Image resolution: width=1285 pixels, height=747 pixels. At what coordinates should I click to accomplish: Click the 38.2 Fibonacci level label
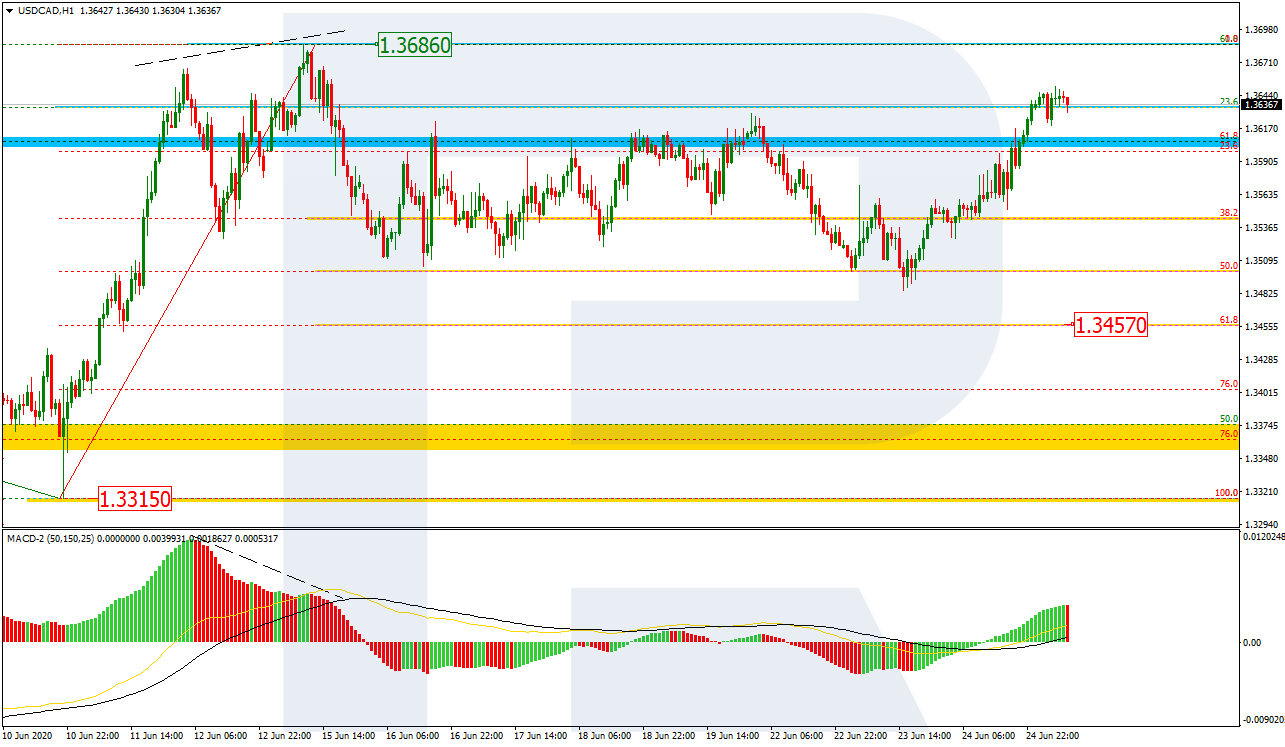1229,213
